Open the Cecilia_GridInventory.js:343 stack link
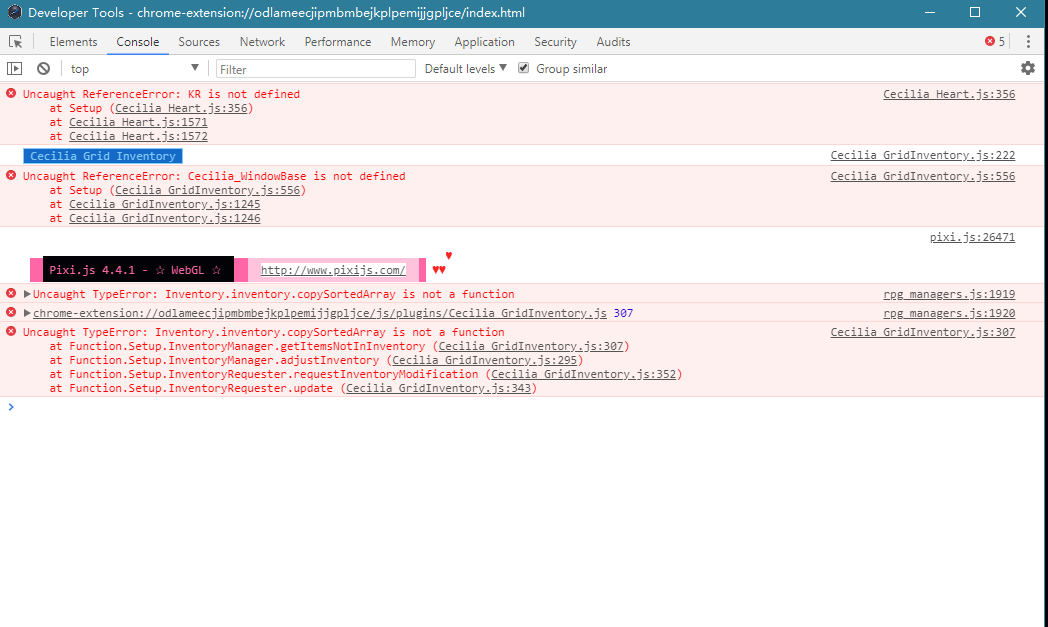Screen dimensions: 1048x627 [438, 388]
